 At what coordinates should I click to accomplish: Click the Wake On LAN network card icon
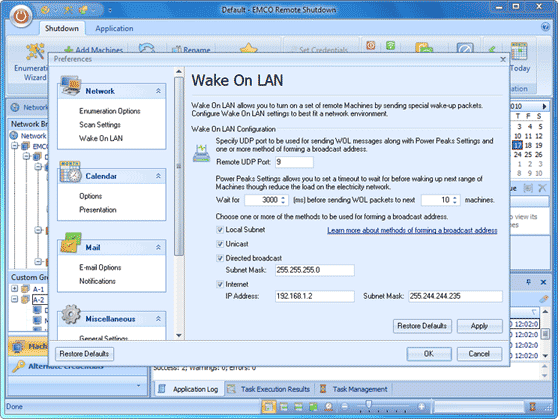(201, 153)
